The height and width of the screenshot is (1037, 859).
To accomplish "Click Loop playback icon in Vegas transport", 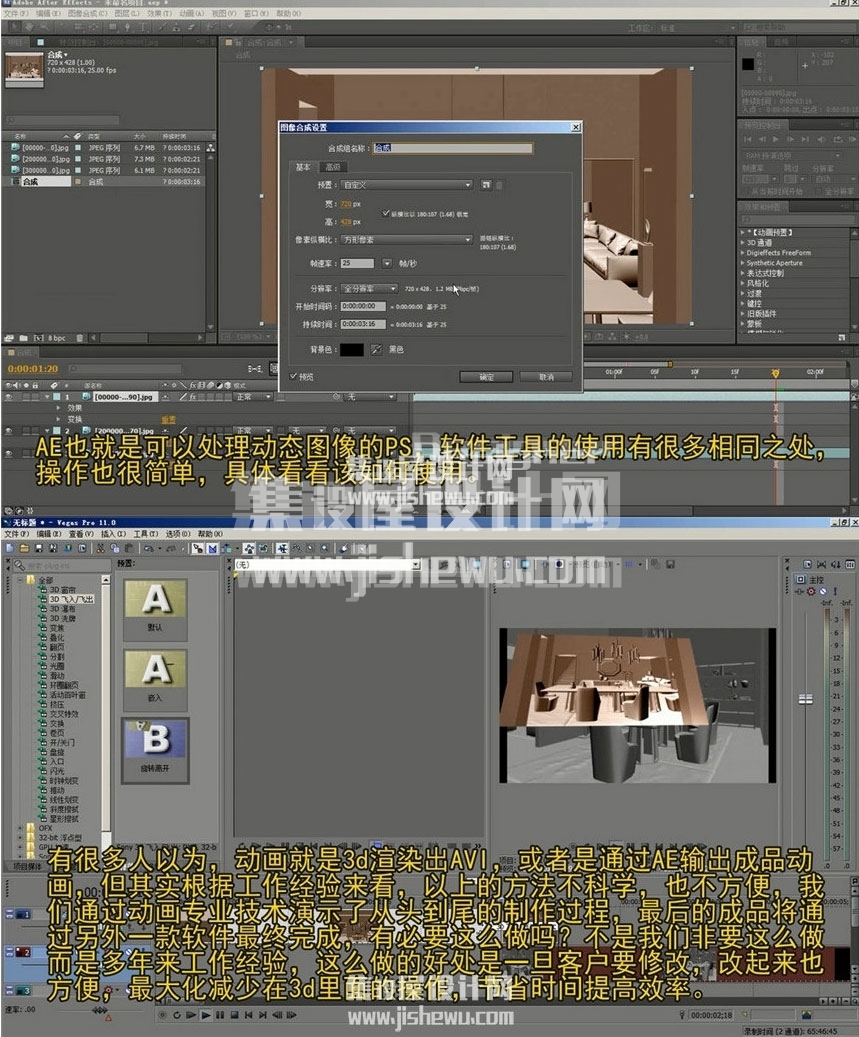I will pyautogui.click(x=177, y=1015).
